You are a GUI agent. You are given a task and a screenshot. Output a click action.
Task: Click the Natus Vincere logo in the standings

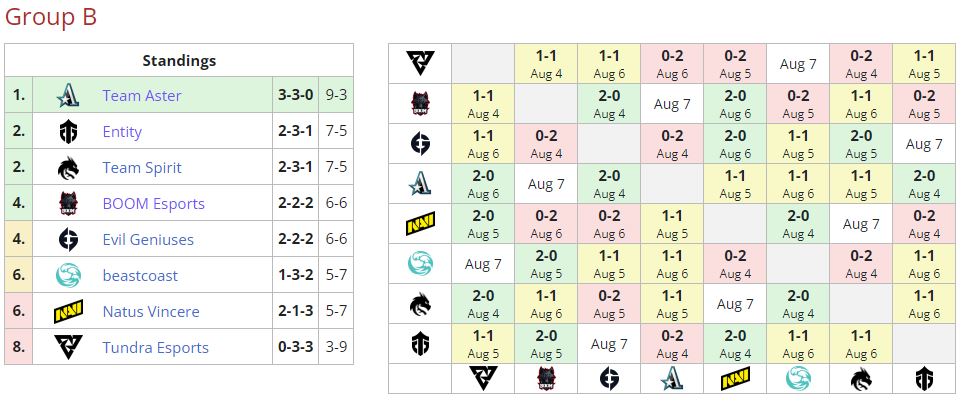[67, 312]
